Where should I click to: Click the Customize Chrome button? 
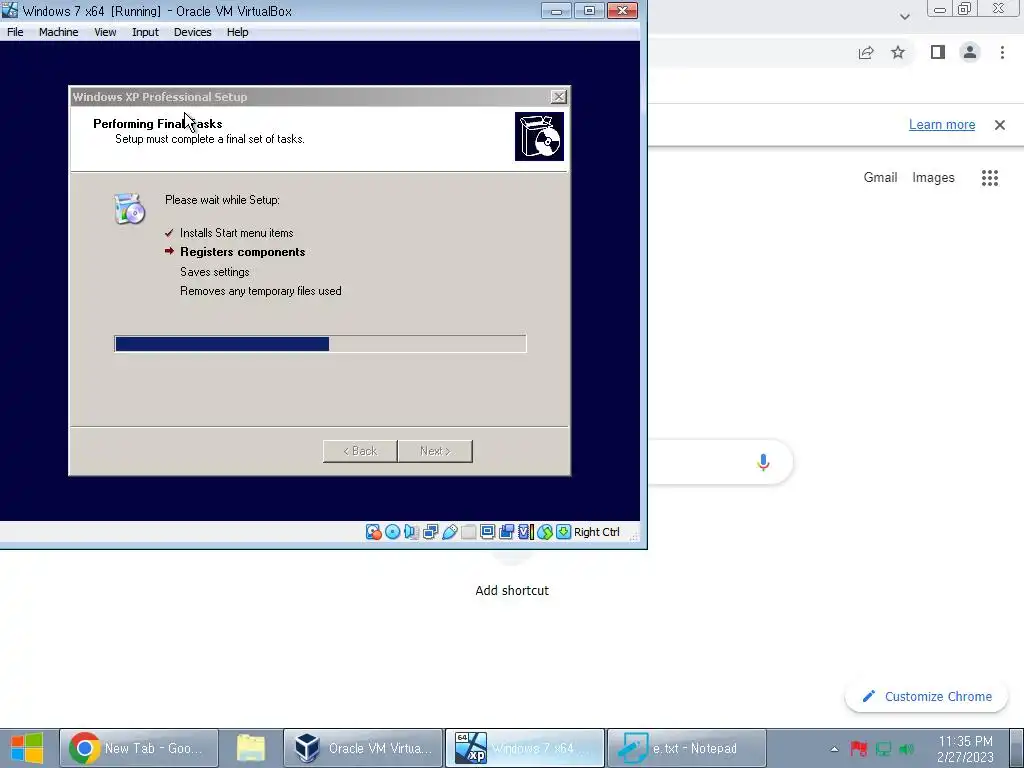[x=926, y=697]
